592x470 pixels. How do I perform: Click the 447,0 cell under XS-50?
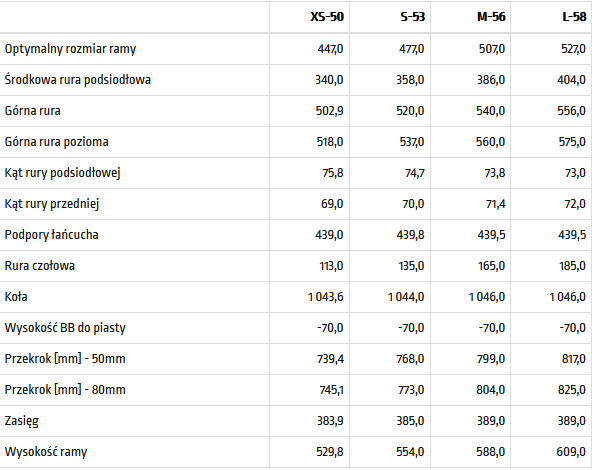(x=330, y=49)
